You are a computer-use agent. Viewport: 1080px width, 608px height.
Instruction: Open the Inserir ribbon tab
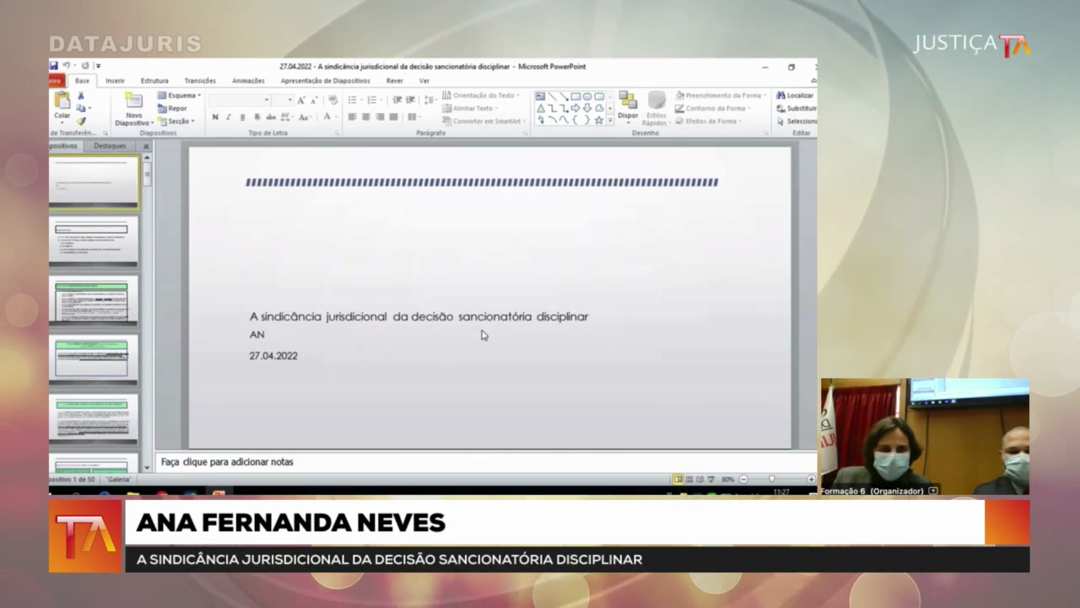click(x=115, y=81)
